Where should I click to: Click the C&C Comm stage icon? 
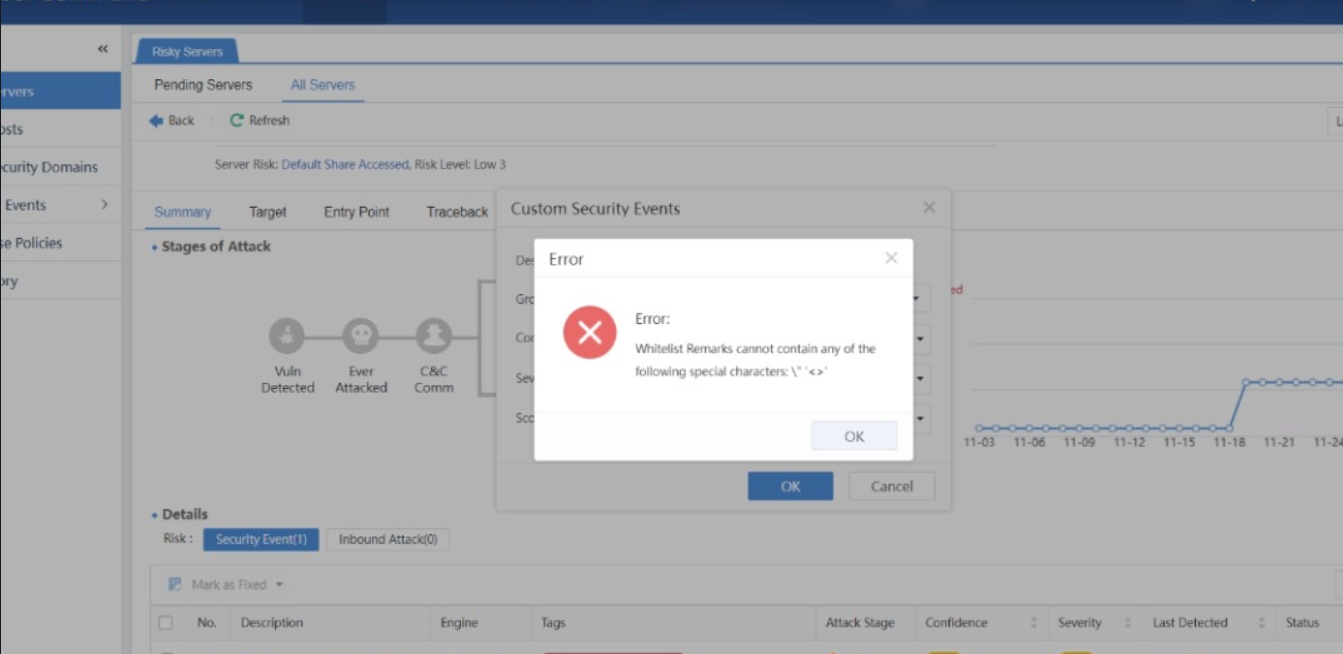(x=433, y=336)
